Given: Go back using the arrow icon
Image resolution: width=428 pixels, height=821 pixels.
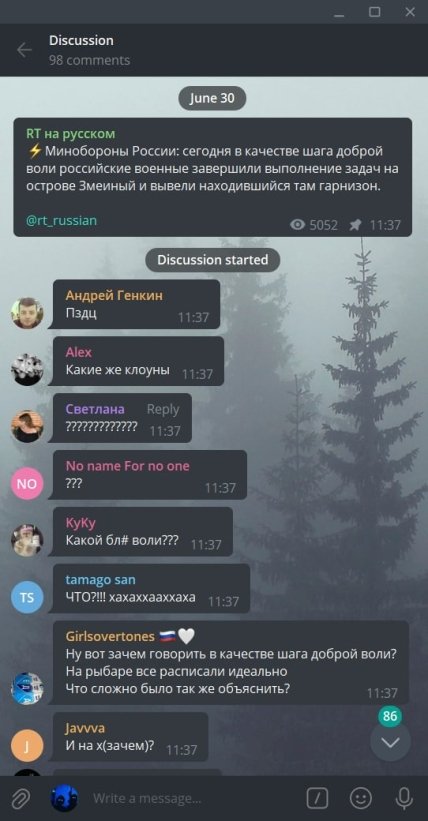Looking at the screenshot, I should click(24, 50).
